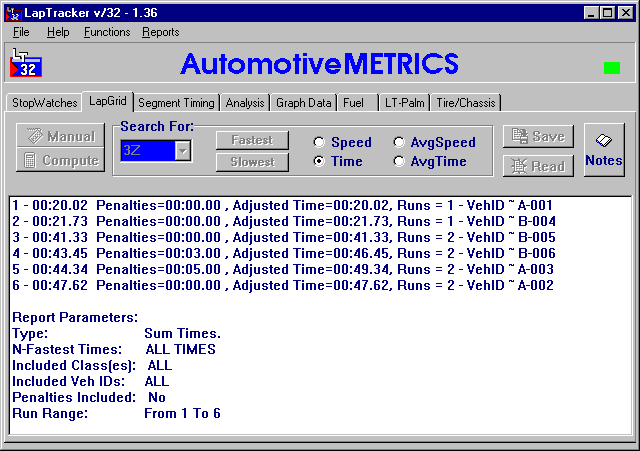Open the Help menu
The width and height of the screenshot is (640, 451).
click(58, 32)
